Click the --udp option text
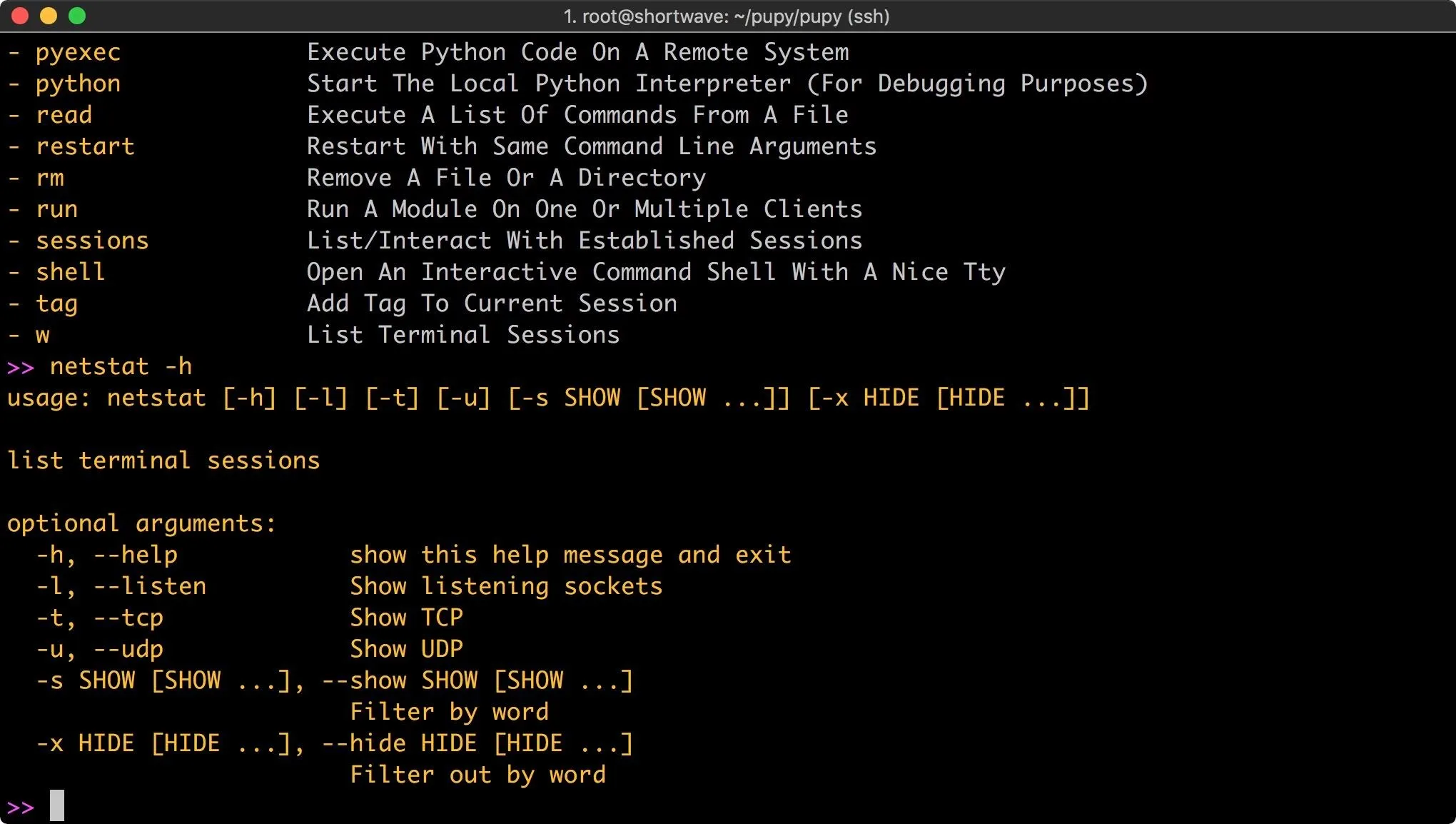Viewport: 1456px width, 824px height. tap(128, 649)
